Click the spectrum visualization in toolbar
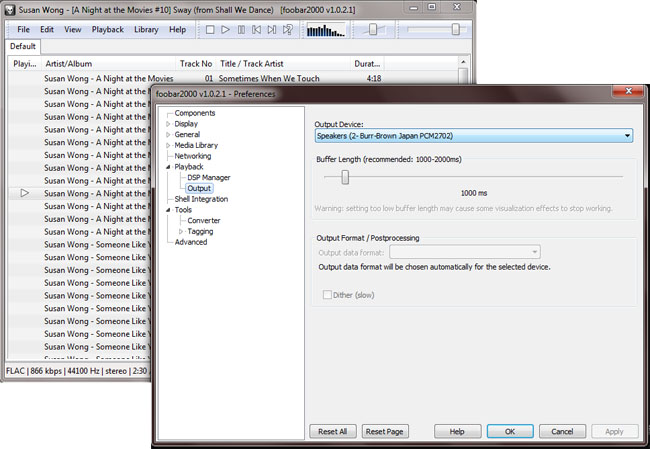The height and width of the screenshot is (449, 650). click(326, 30)
